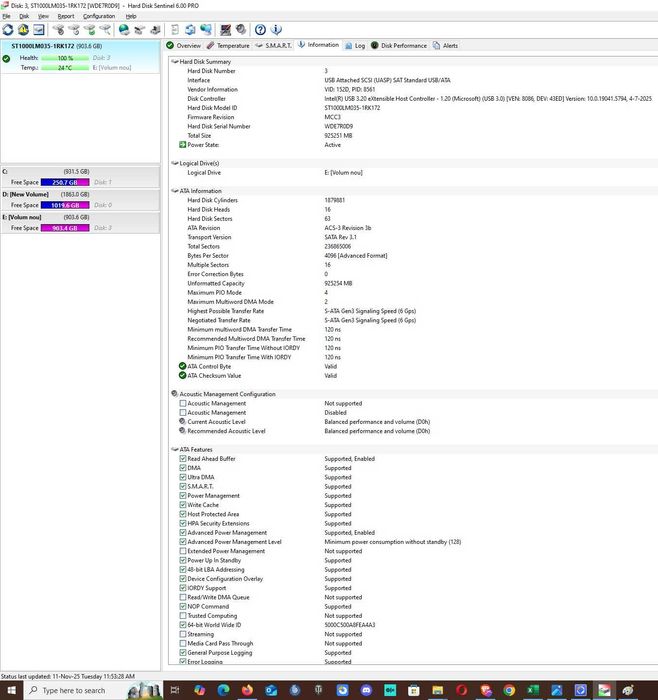Open Excel from the taskbar
658x700 pixels.
tap(533, 690)
